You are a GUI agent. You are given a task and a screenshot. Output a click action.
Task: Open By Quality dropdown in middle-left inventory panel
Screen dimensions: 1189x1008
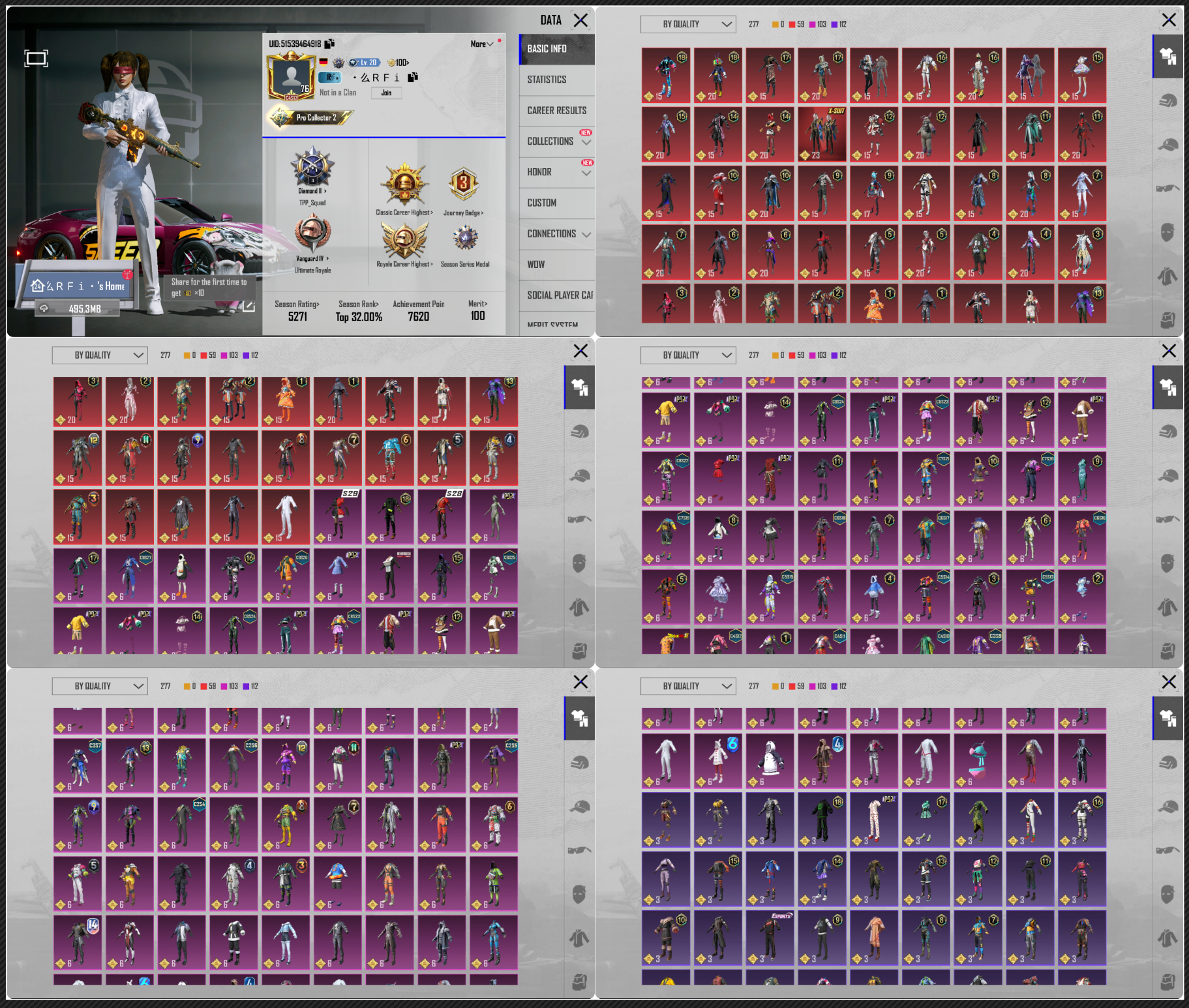click(x=100, y=355)
